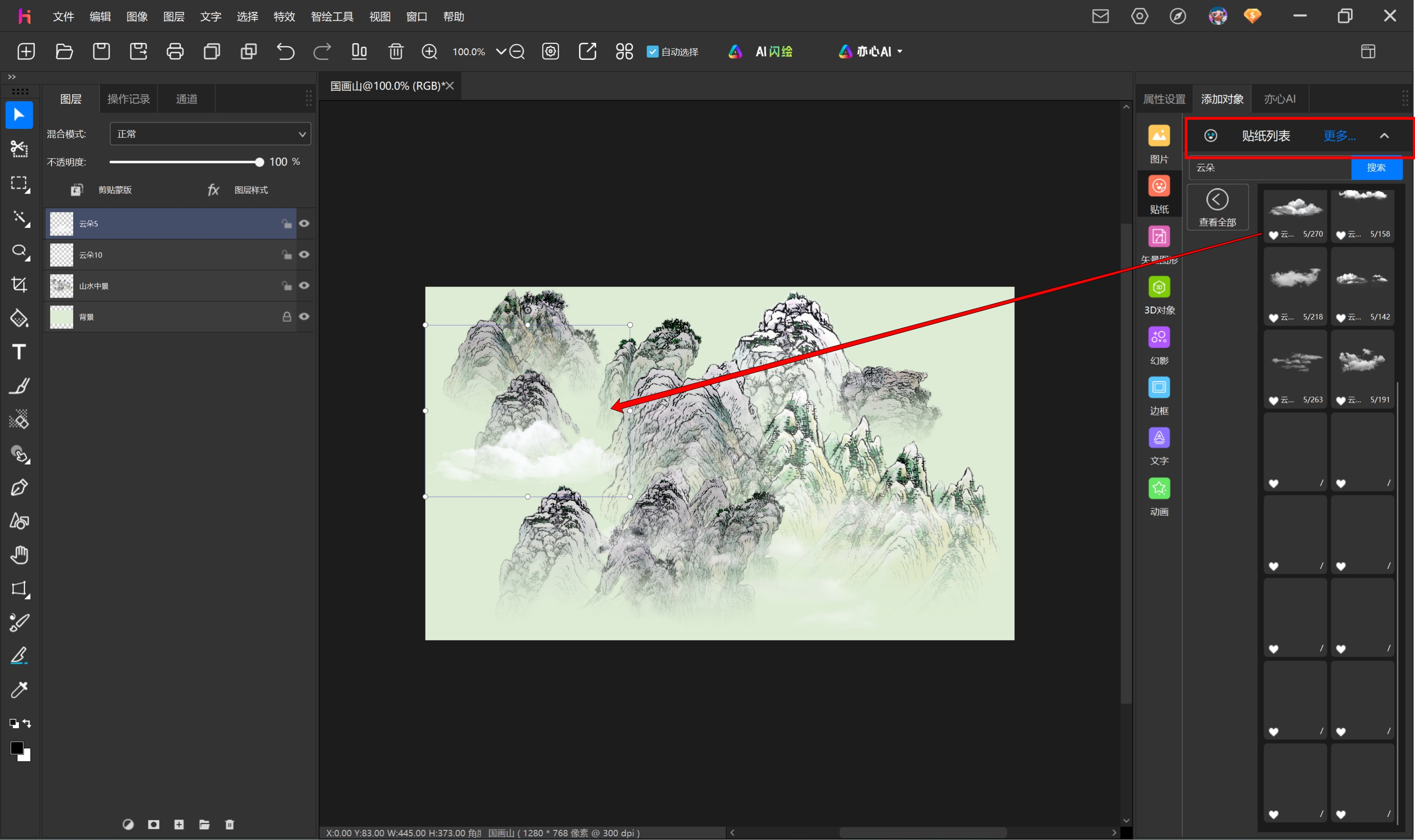Switch to the 操作记录 tab

click(129, 99)
